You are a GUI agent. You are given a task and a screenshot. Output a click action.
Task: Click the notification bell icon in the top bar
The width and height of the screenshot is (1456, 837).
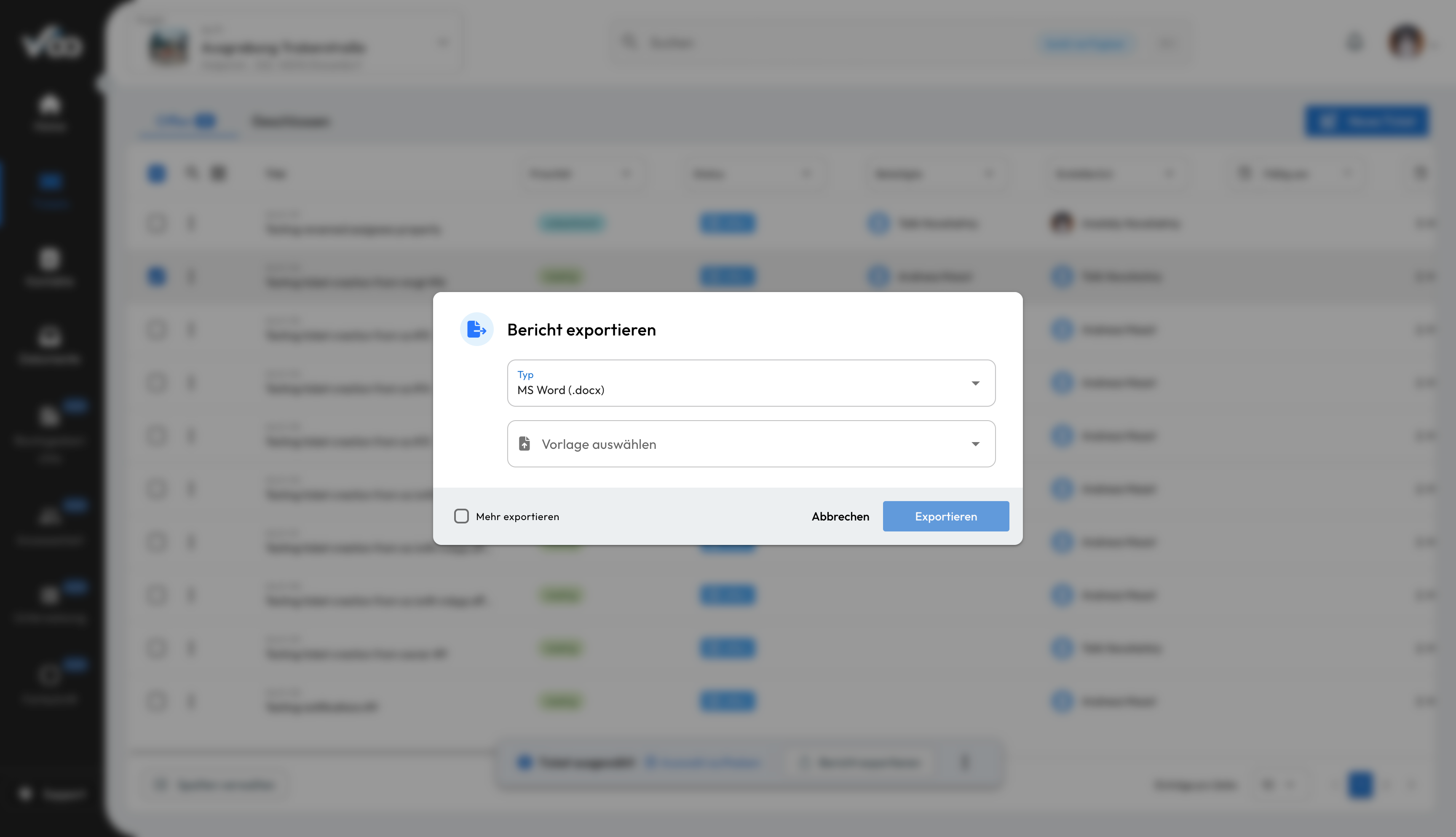tap(1355, 43)
